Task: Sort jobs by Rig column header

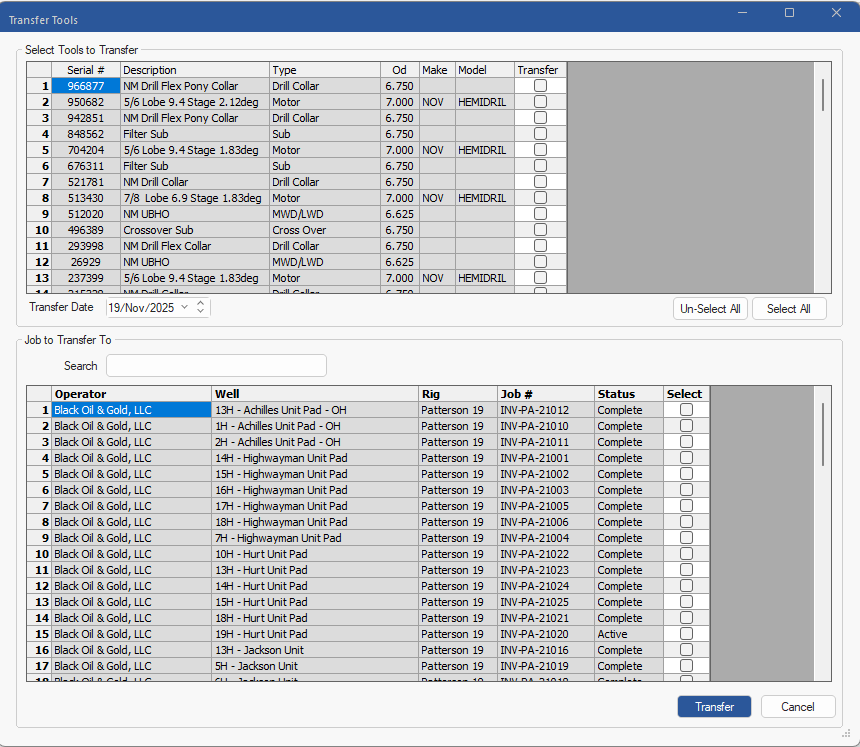Action: click(457, 394)
